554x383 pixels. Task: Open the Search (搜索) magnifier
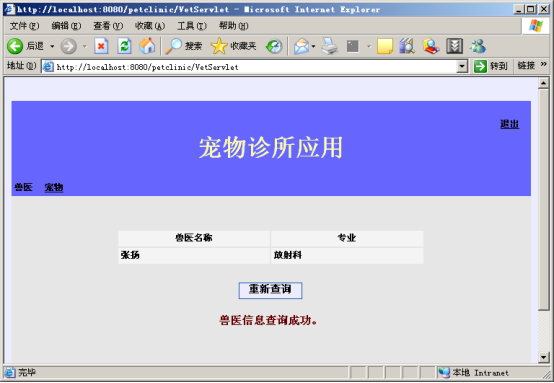pyautogui.click(x=173, y=46)
